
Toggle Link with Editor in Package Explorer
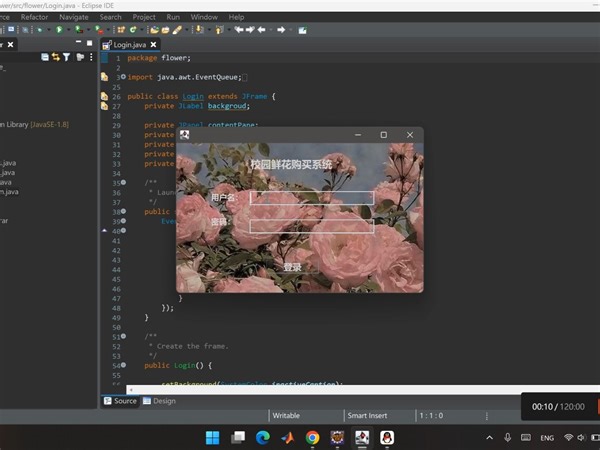coord(56,57)
